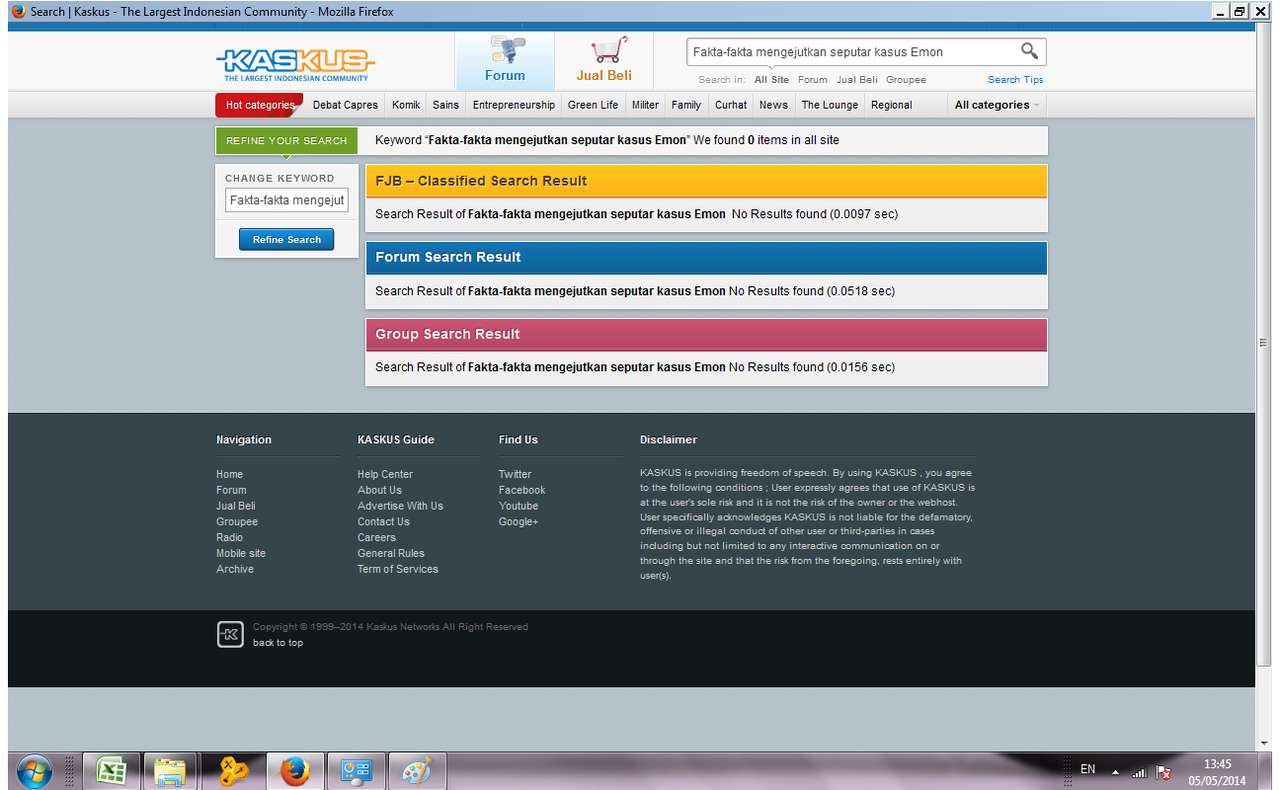
Task: Click the magnifying glass search icon
Action: tap(1029, 51)
